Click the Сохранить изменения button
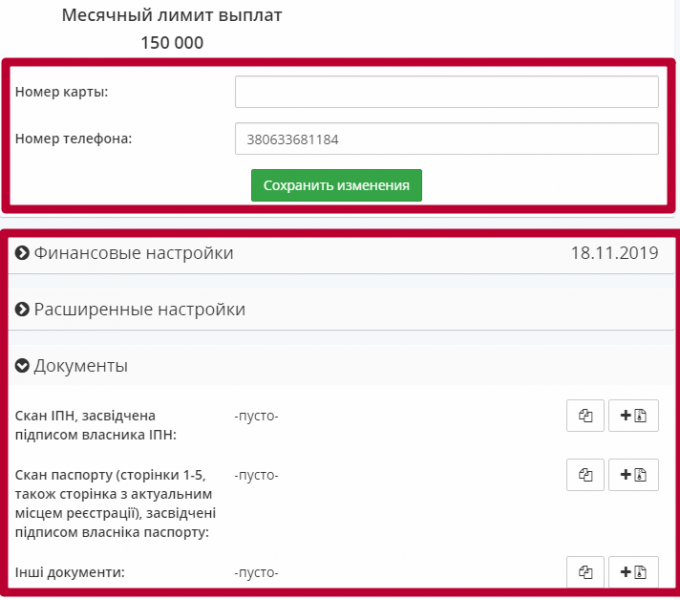 point(336,185)
